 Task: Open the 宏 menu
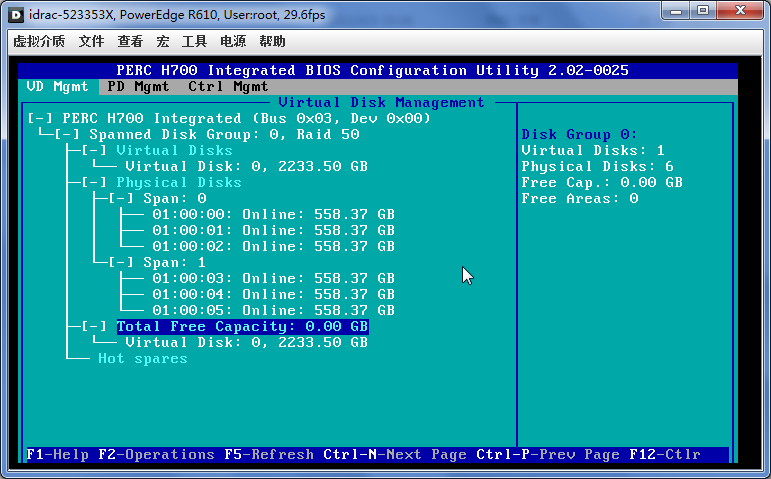pyautogui.click(x=163, y=41)
